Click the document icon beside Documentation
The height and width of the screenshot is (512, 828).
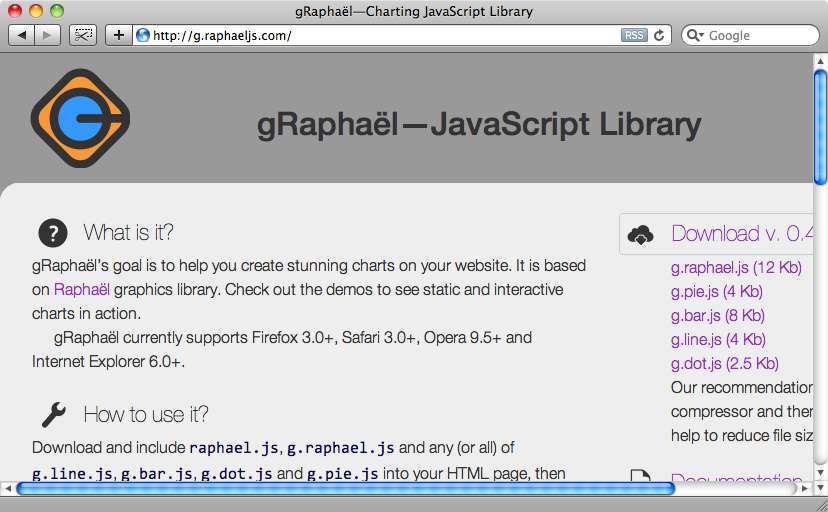641,474
